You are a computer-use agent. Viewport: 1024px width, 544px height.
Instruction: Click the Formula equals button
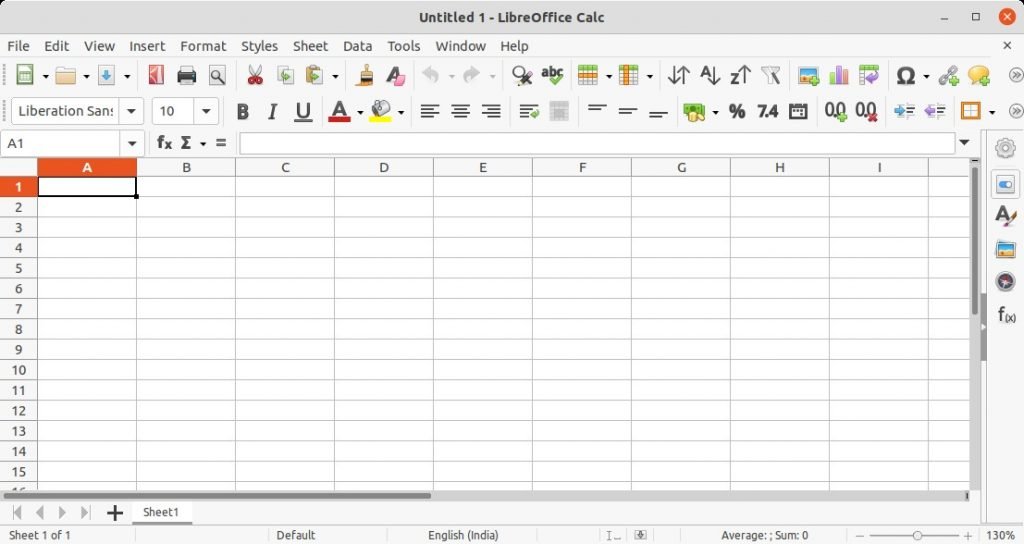click(x=221, y=142)
